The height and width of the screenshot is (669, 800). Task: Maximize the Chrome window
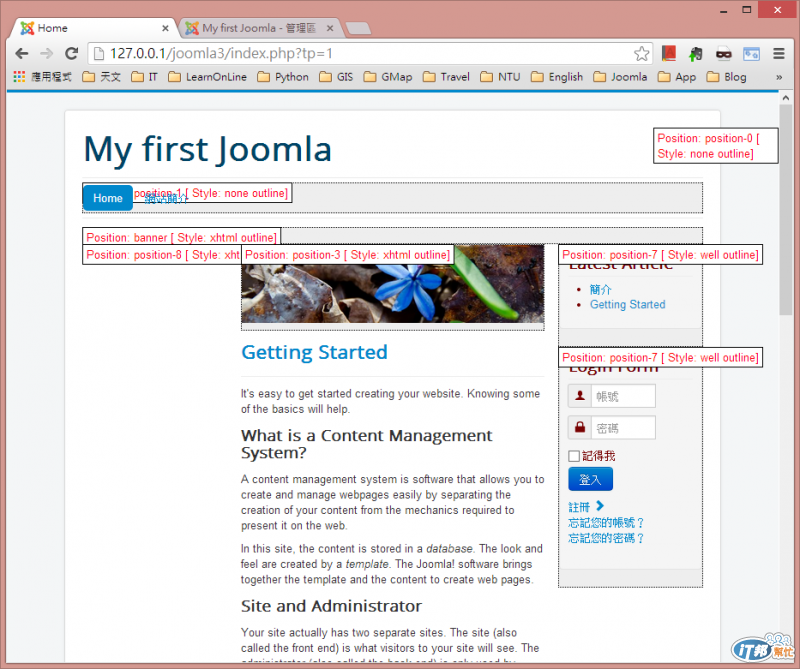[746, 10]
